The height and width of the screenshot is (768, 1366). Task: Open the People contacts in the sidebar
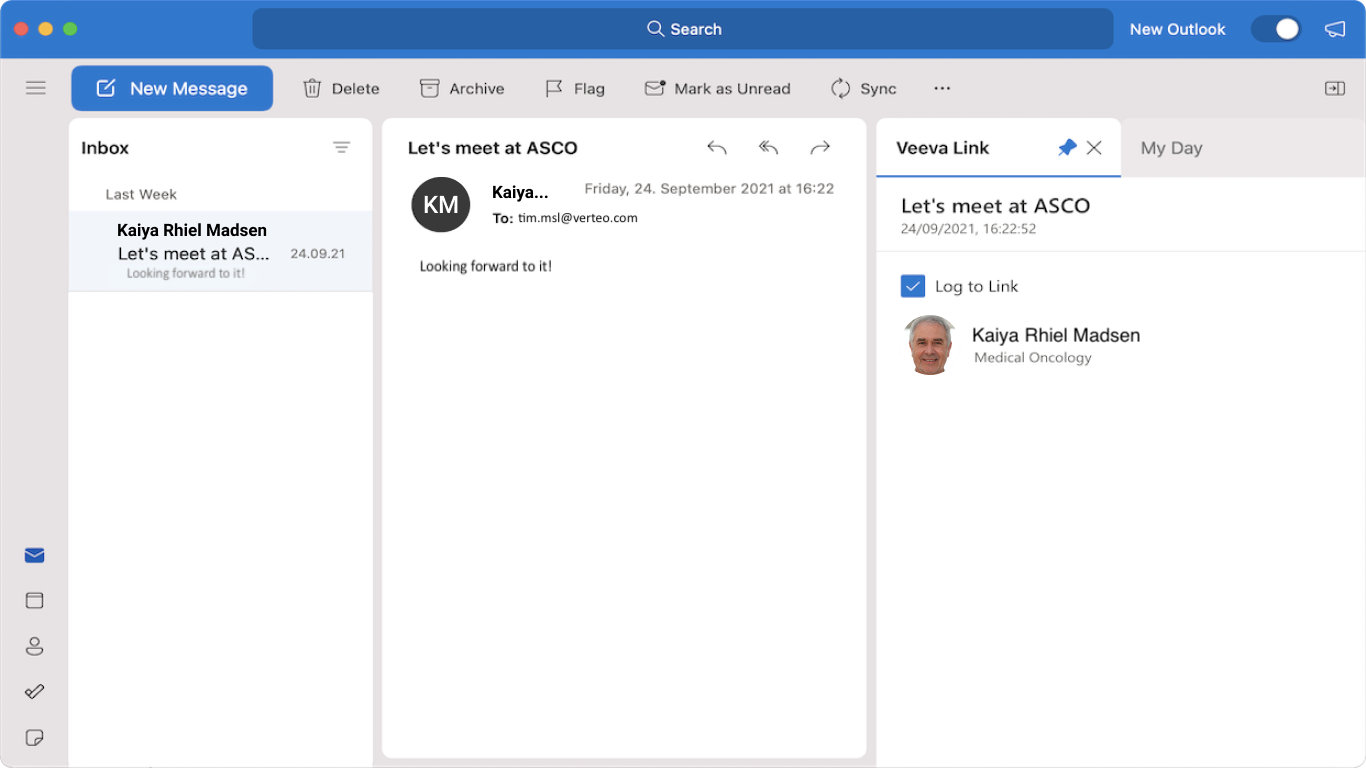(x=35, y=646)
